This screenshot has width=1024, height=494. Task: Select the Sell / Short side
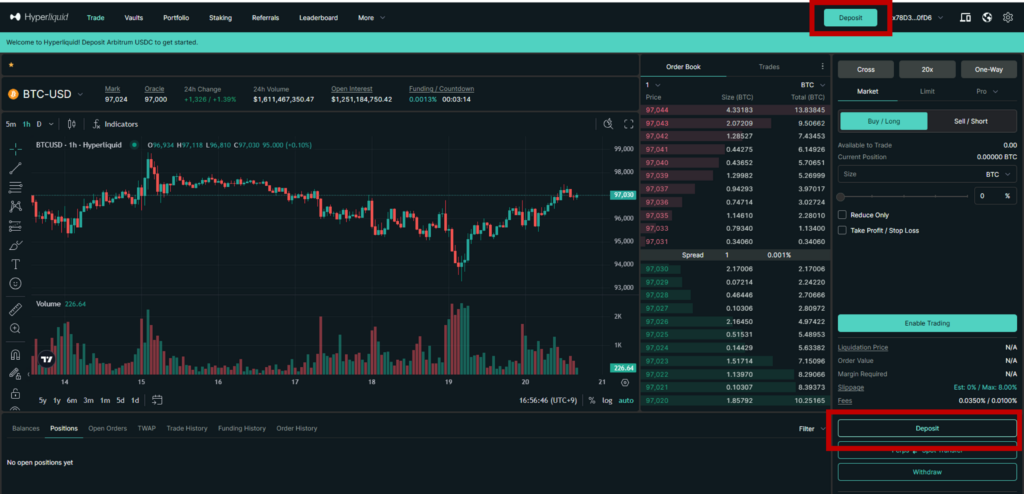point(971,121)
